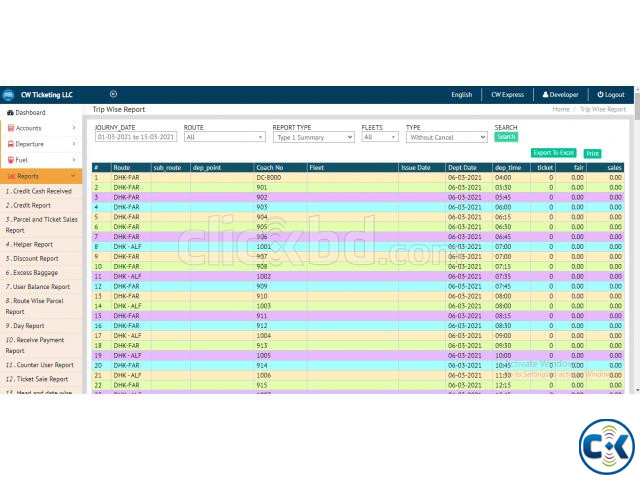Click the JOURNY_DATE range field

(x=136, y=137)
